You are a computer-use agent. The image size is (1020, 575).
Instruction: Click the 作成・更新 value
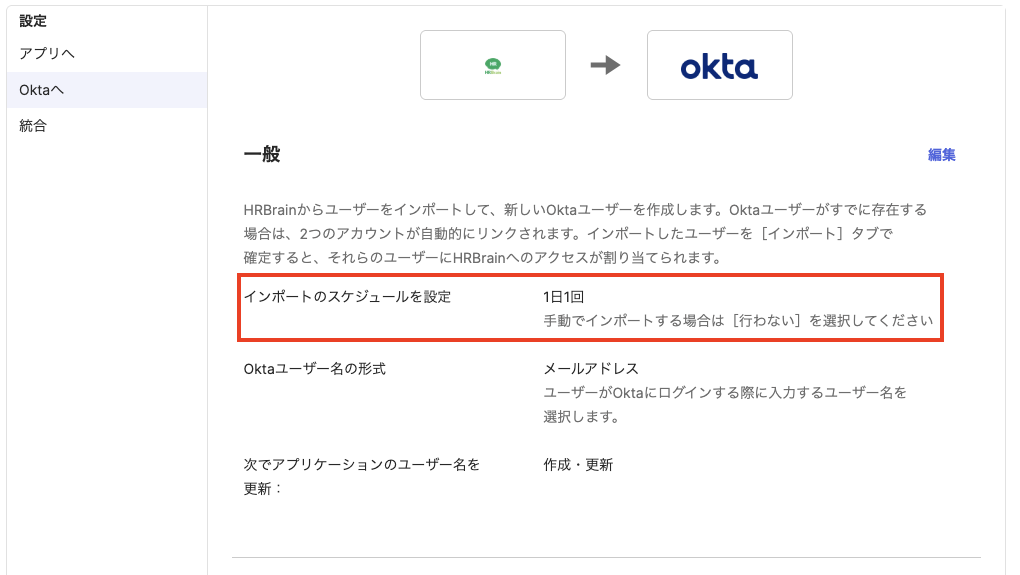coord(578,465)
